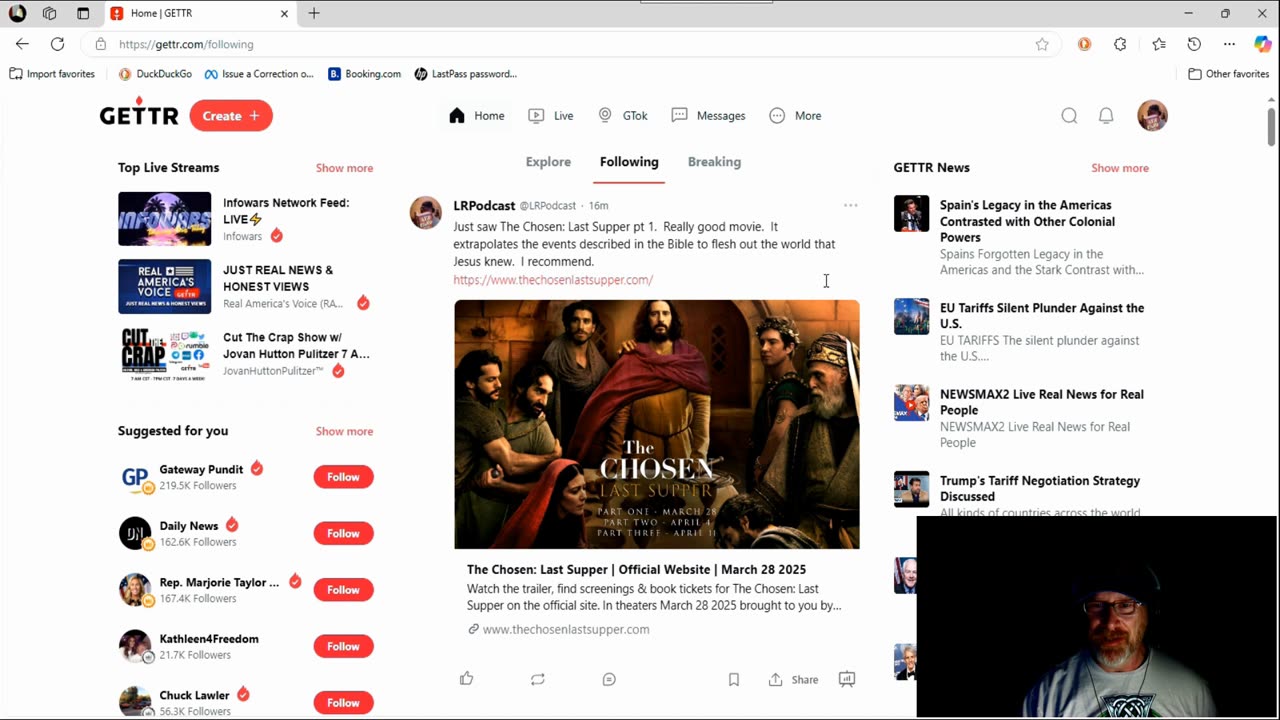Open the notifications bell

tap(1106, 116)
